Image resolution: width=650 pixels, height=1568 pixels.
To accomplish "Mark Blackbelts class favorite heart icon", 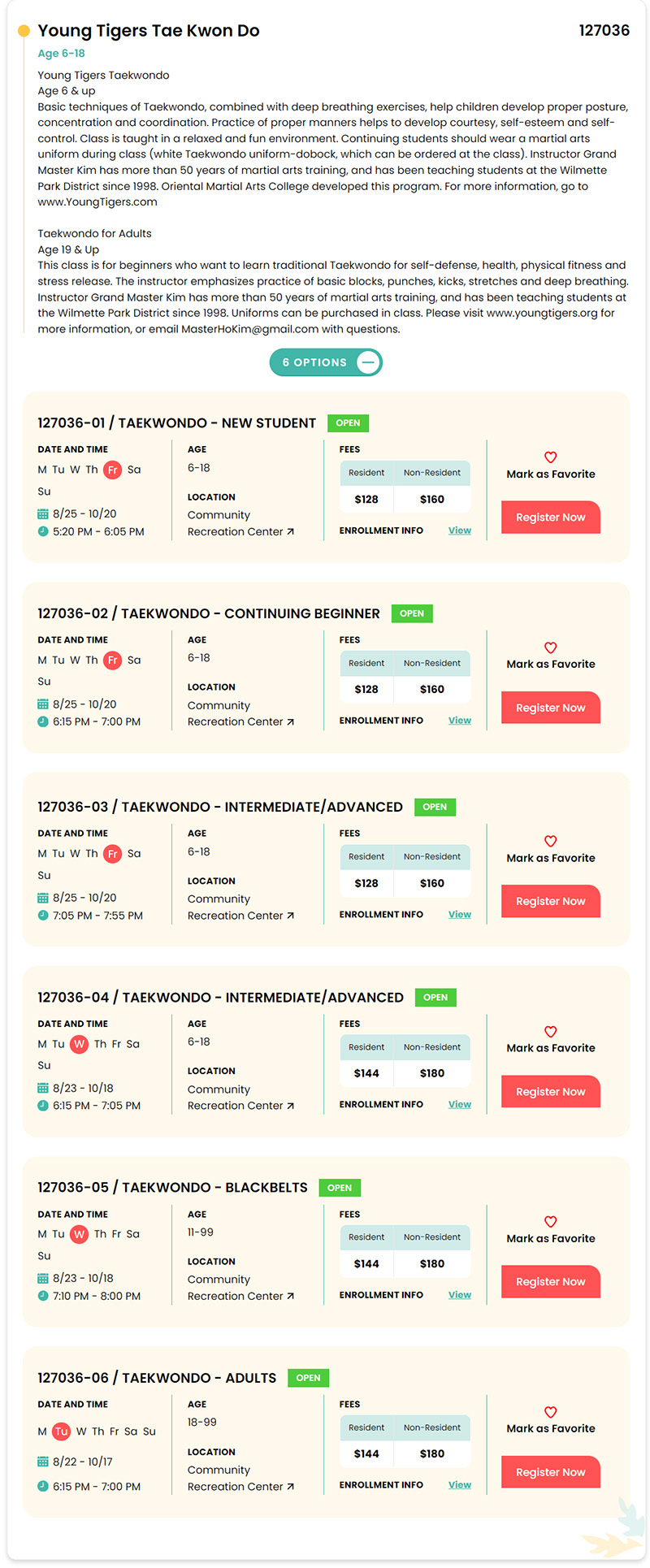I will (550, 1221).
